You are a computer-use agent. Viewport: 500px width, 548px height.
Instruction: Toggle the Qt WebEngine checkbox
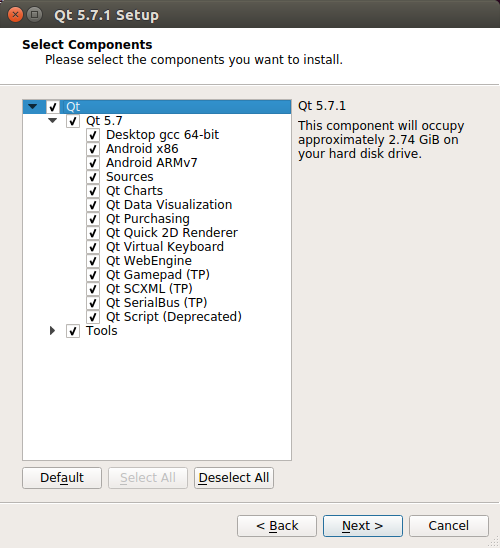coord(93,261)
